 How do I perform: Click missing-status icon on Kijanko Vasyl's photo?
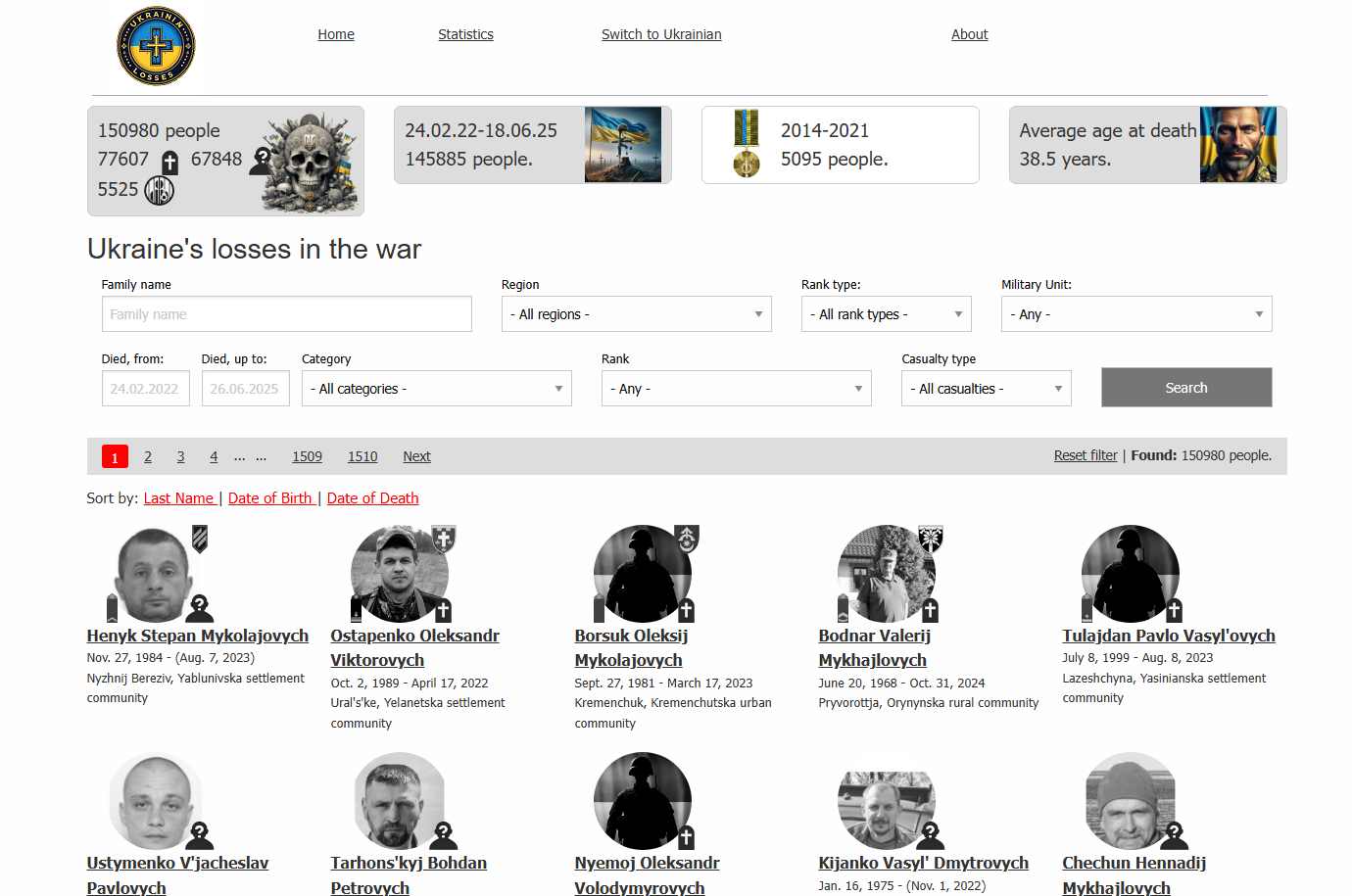(x=931, y=835)
